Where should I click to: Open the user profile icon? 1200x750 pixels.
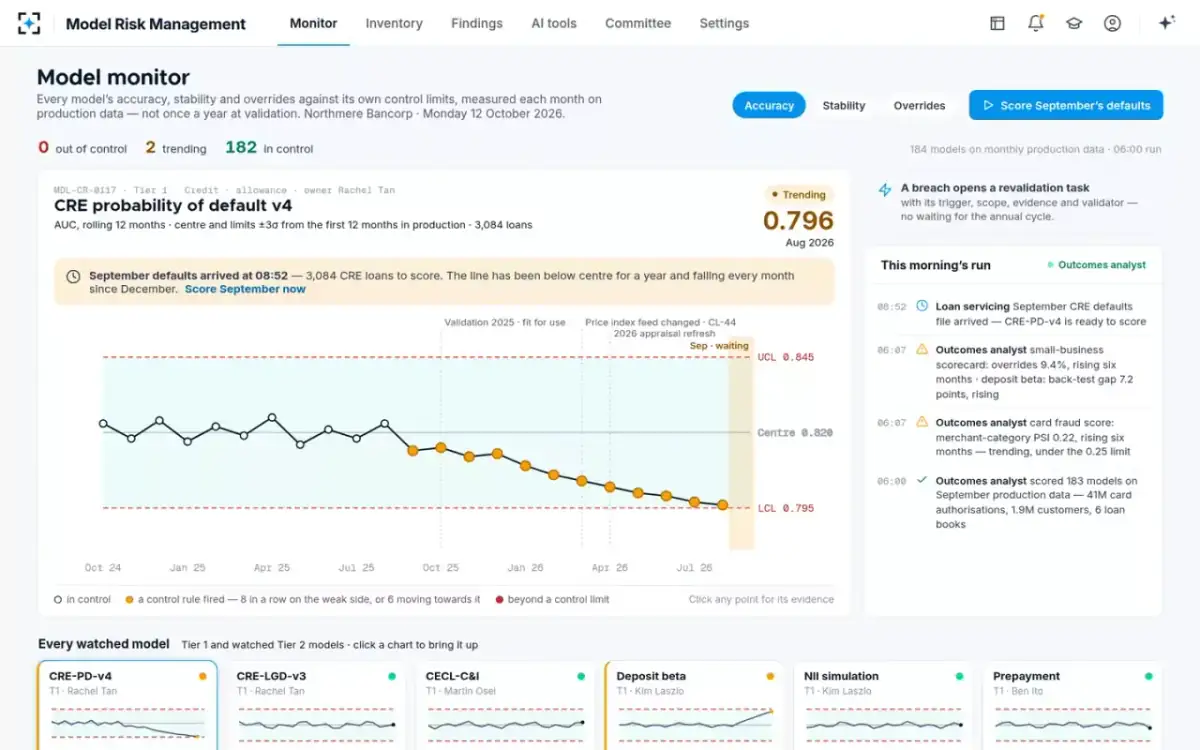click(x=1112, y=23)
